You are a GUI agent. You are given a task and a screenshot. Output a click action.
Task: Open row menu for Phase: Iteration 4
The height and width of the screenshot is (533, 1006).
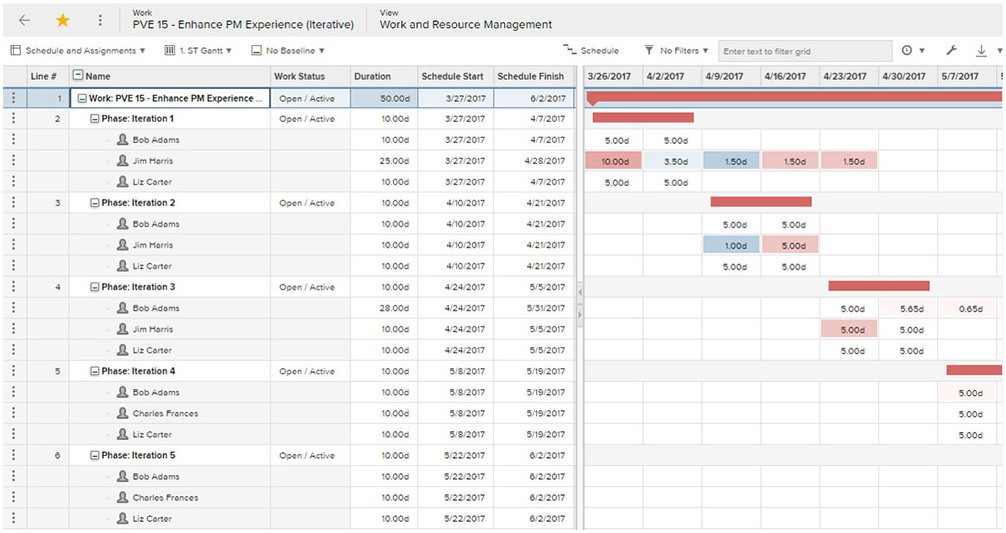point(13,371)
